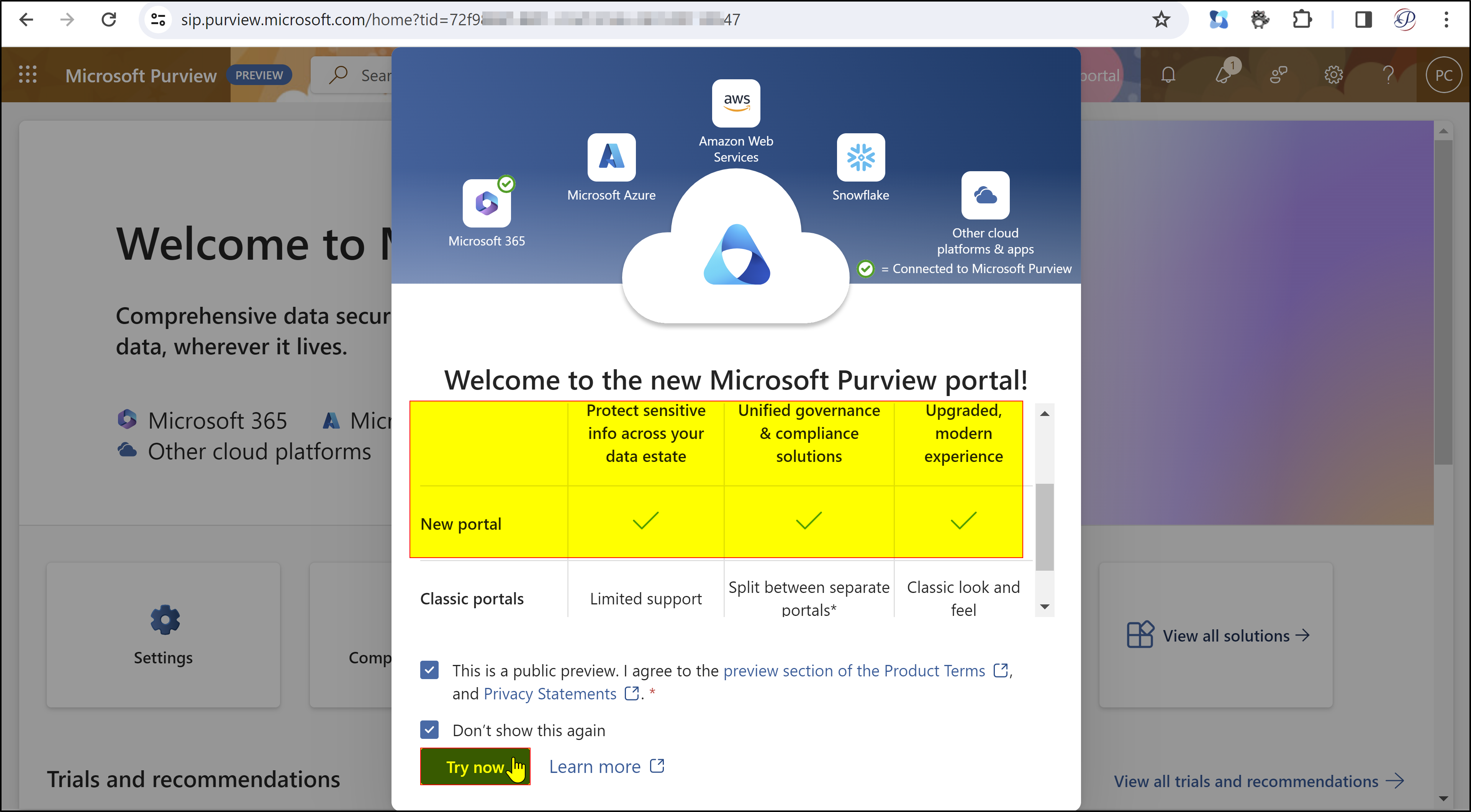
Task: Click the comparison table scrollbar thumb
Action: 1044,527
